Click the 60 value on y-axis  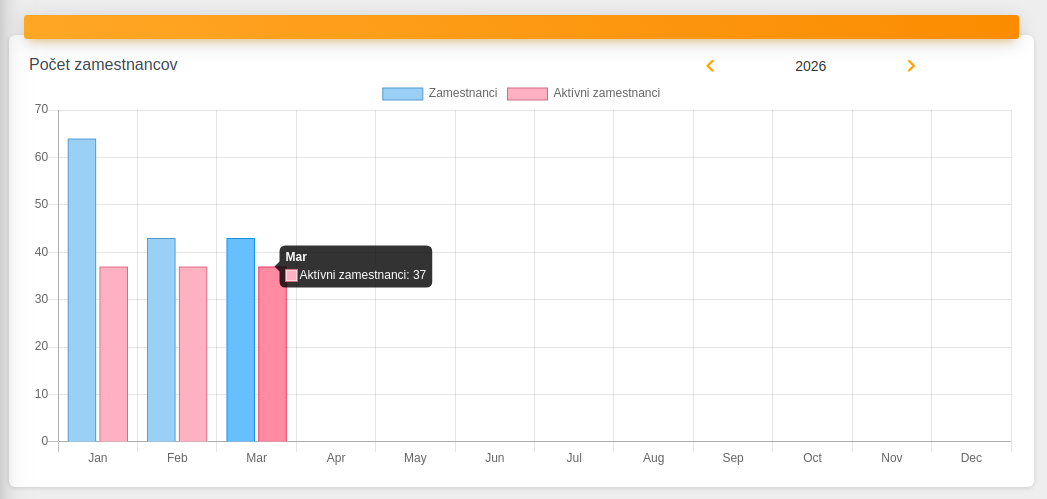[x=41, y=156]
